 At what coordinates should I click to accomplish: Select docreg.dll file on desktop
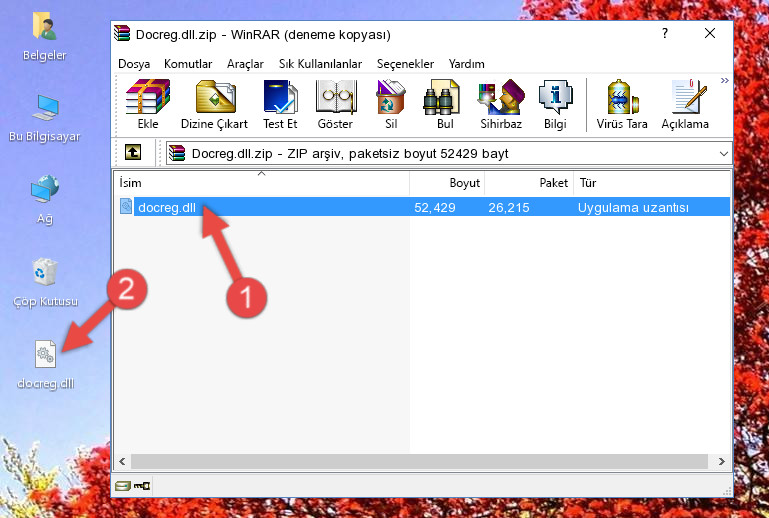click(46, 364)
